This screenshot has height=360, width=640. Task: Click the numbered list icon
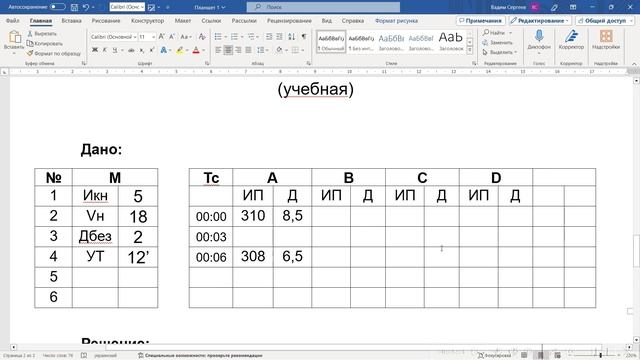234,37
